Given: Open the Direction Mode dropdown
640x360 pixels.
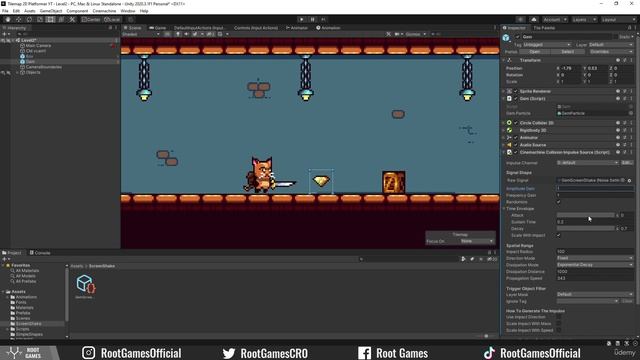Looking at the screenshot, I should (x=595, y=258).
